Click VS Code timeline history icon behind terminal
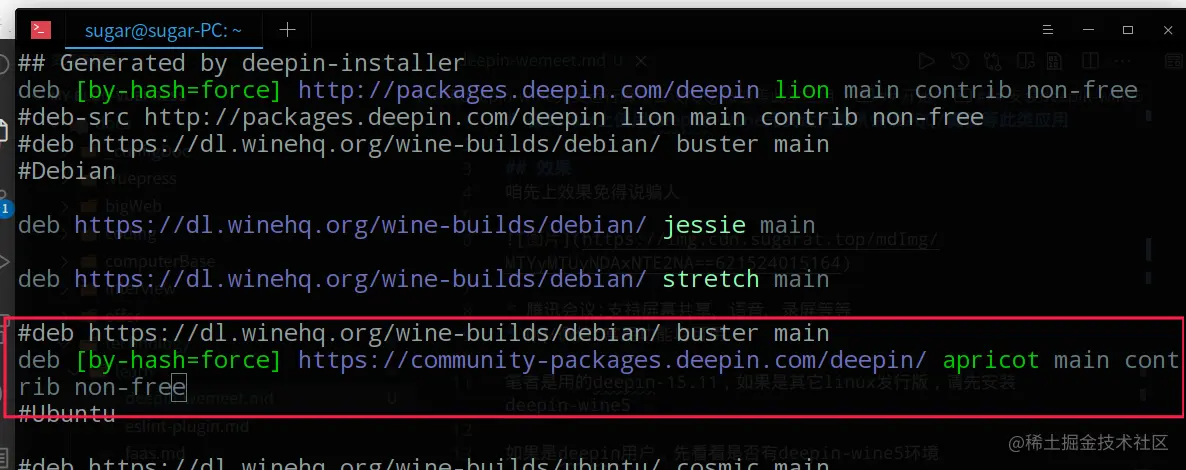Image resolution: width=1186 pixels, height=470 pixels. [960, 61]
